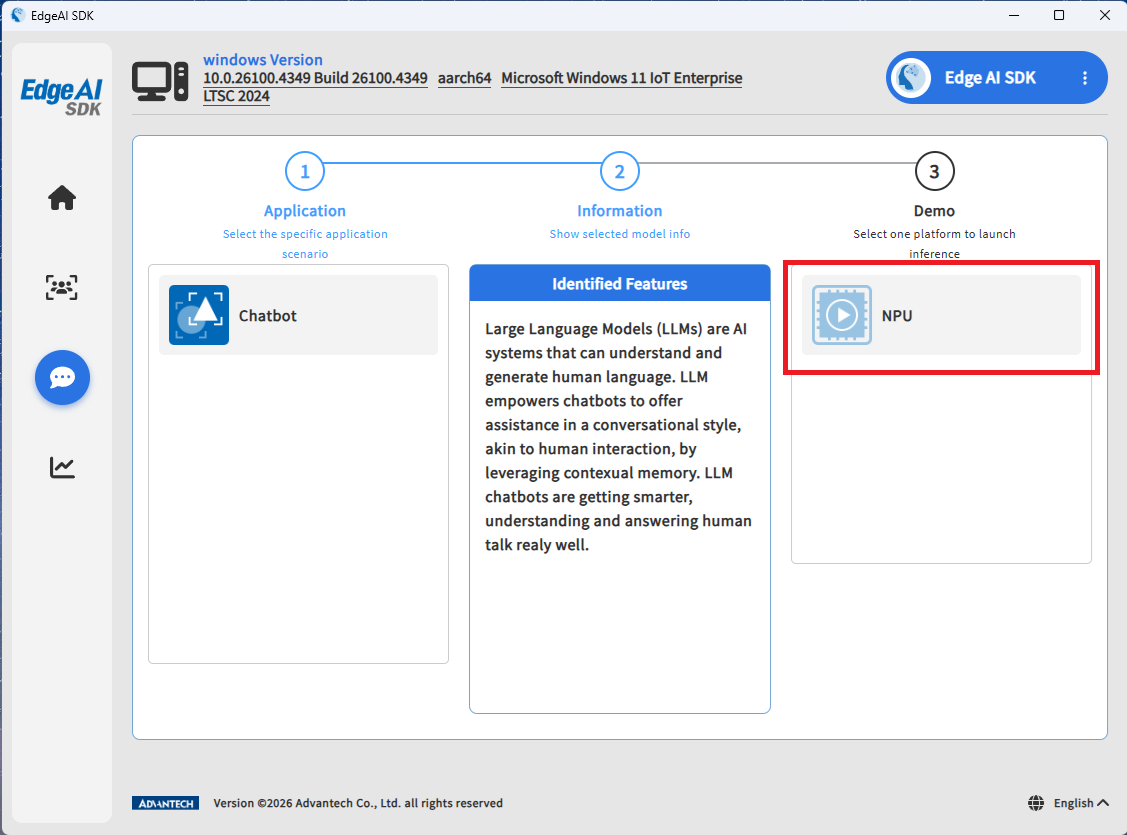Go to the Home sidebar icon
Viewport: 1127px width, 835px height.
click(x=62, y=198)
